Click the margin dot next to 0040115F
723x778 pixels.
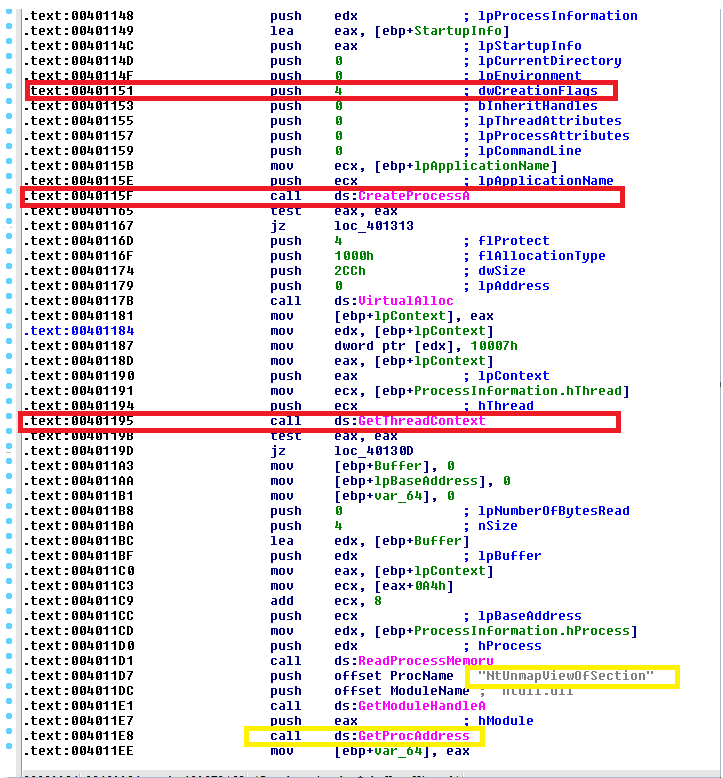(9, 196)
